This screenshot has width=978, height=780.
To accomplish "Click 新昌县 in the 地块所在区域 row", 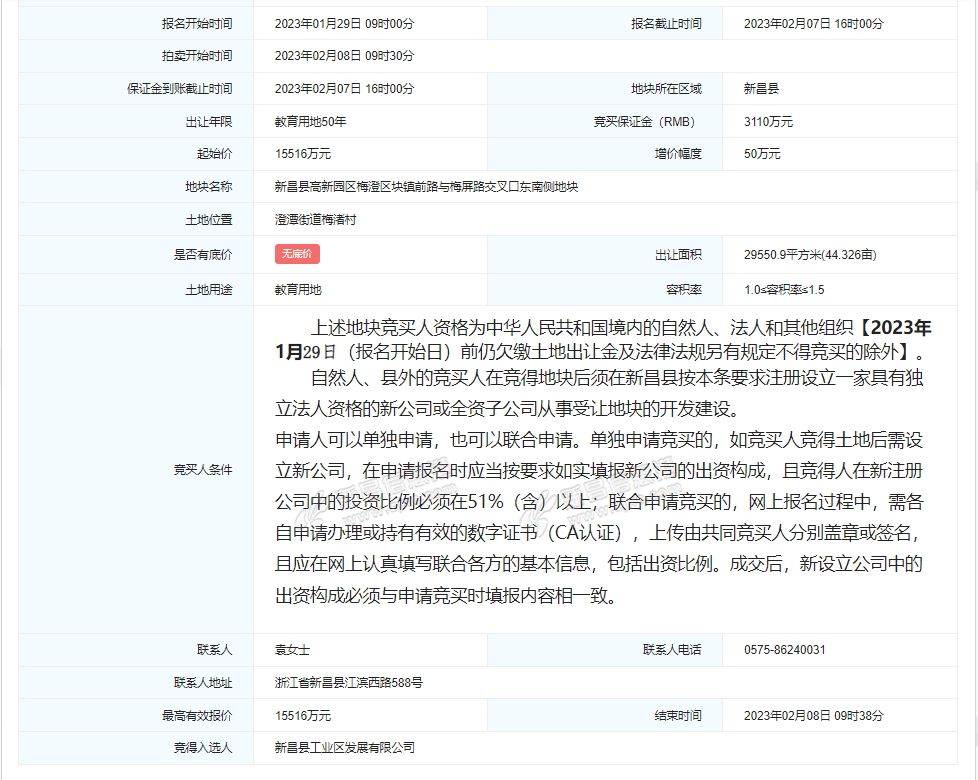I will point(761,89).
